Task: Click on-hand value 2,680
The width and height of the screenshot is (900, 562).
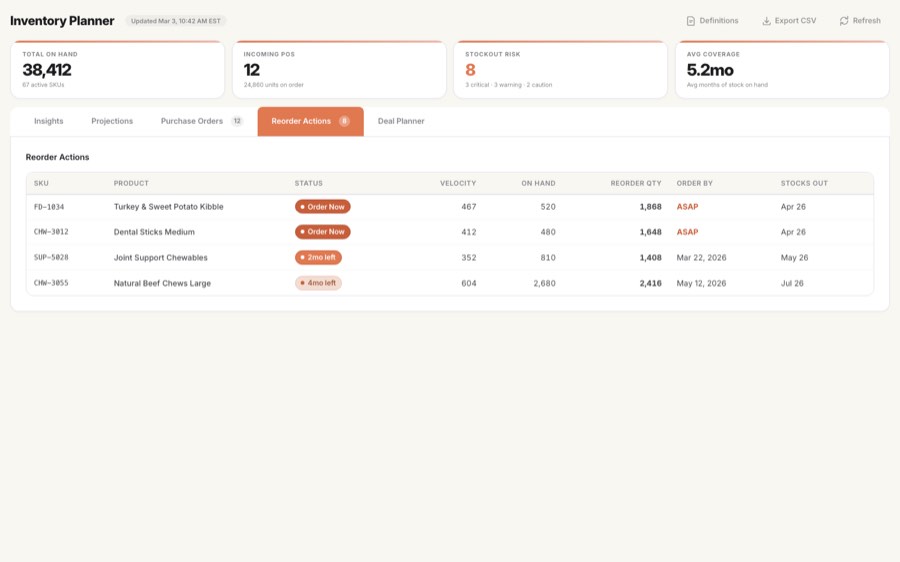Action: (x=544, y=283)
